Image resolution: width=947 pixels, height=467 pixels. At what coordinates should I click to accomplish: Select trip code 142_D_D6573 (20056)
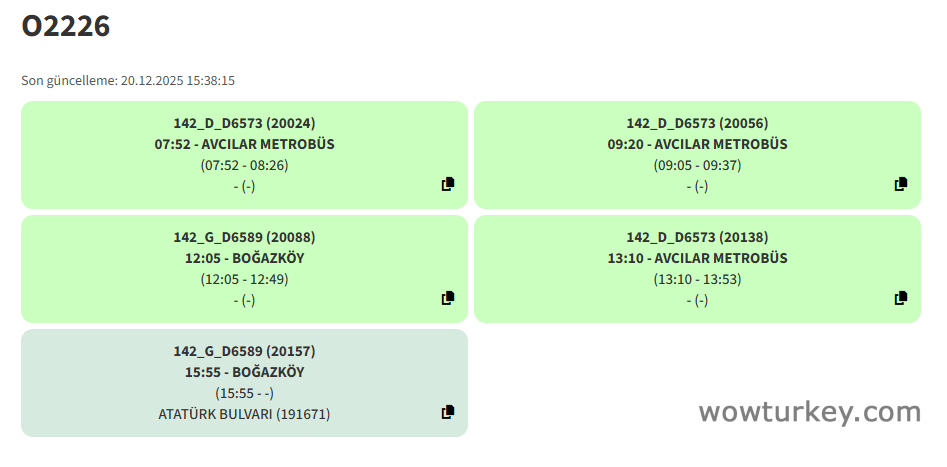point(697,123)
